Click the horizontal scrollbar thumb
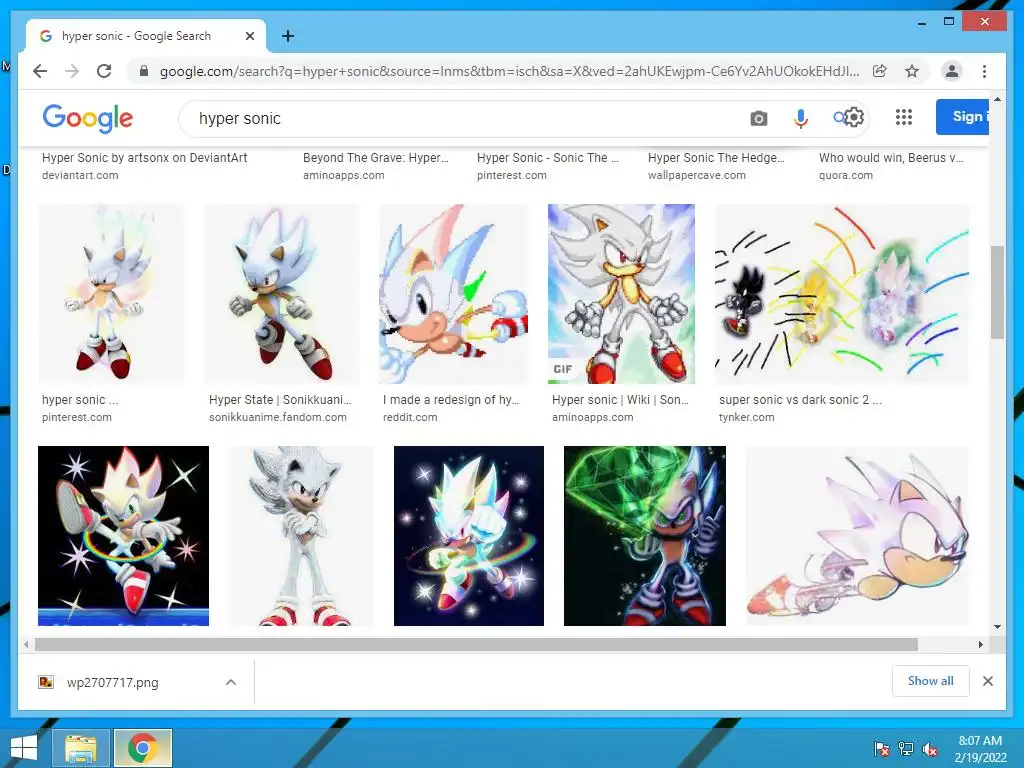1024x768 pixels. [476, 645]
